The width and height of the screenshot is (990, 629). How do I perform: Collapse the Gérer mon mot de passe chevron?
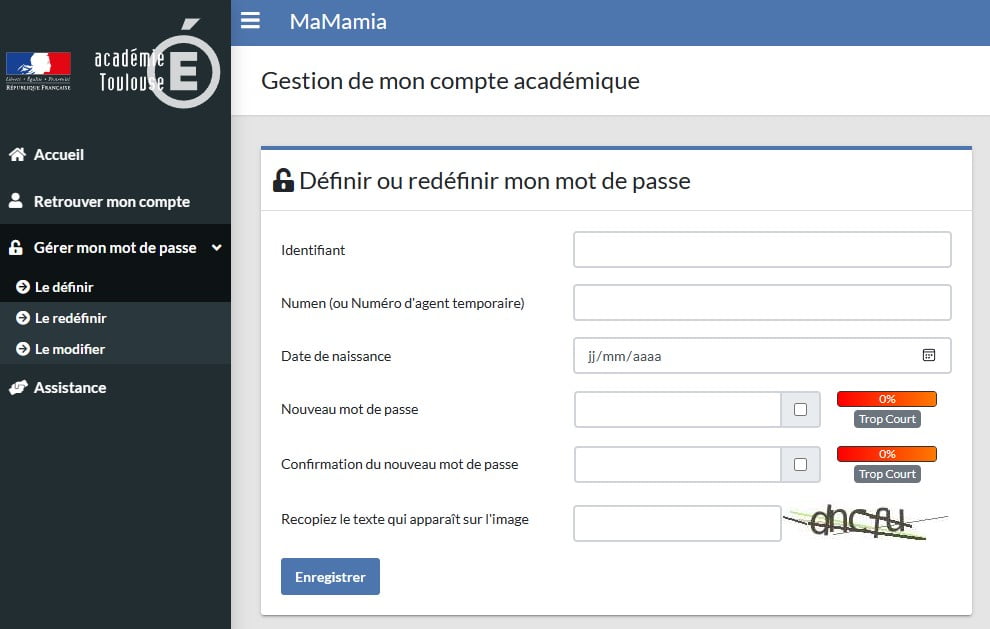(217, 248)
